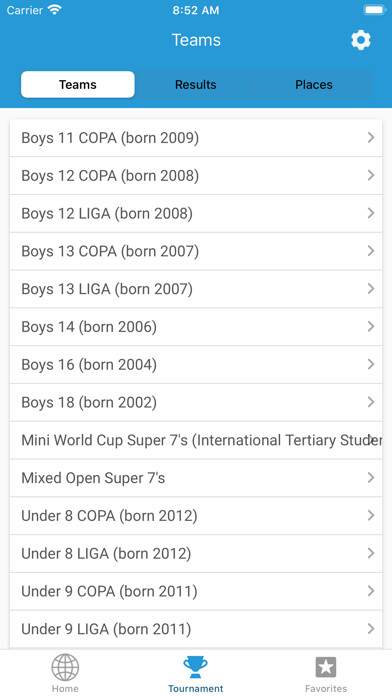Open settings via the gear icon
This screenshot has height=696, width=392.
360,40
